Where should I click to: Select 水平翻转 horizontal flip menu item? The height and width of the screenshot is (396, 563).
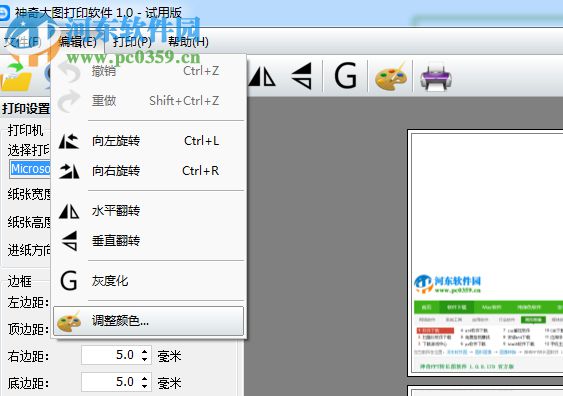[149, 211]
